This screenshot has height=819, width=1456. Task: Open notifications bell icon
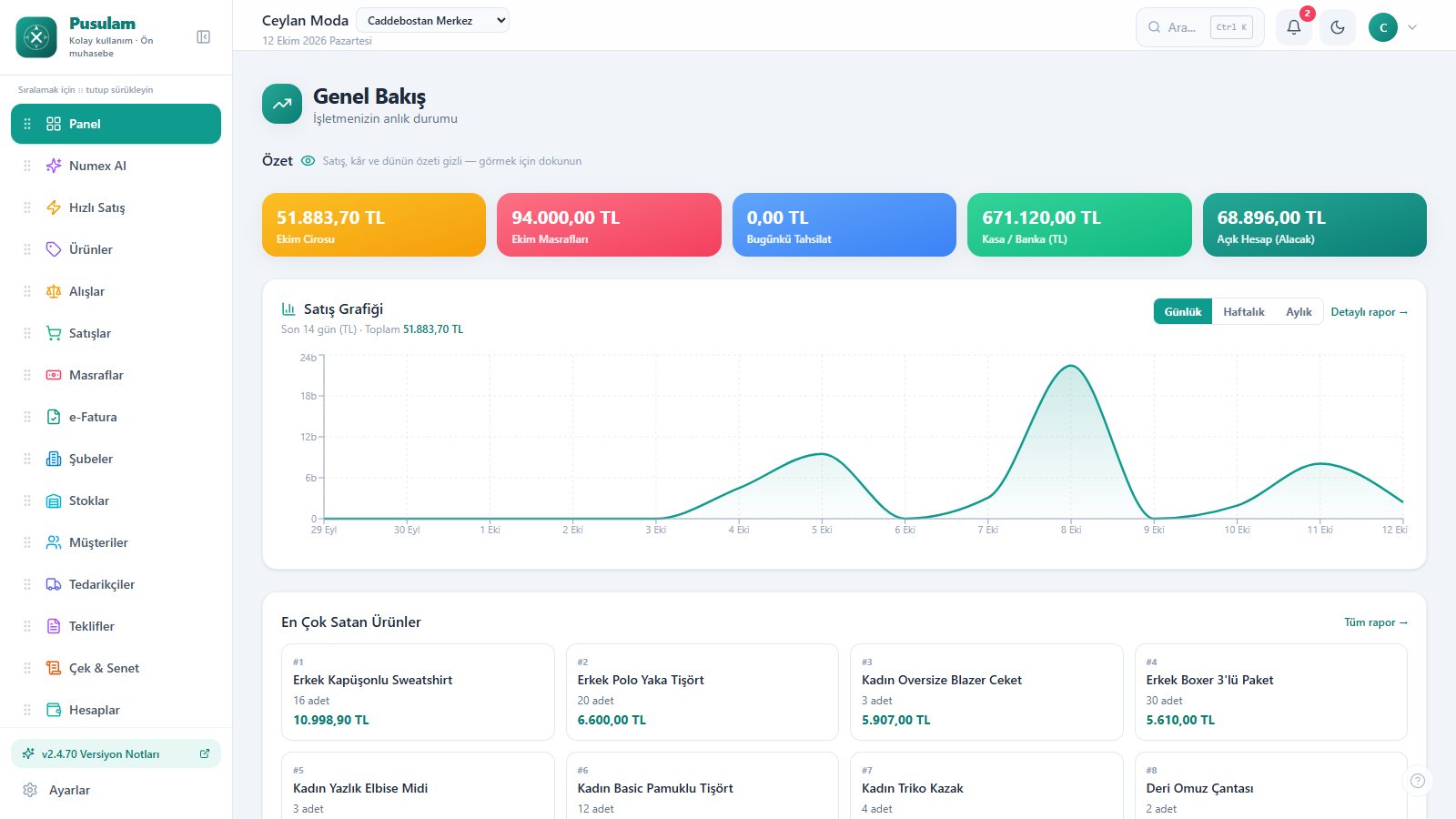pyautogui.click(x=1294, y=27)
